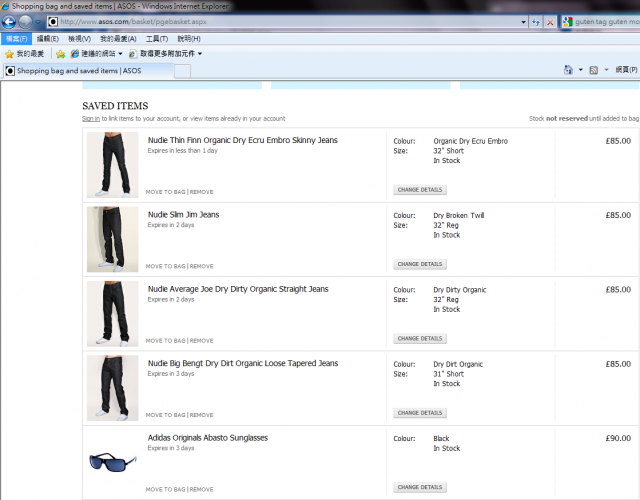The width and height of the screenshot is (640, 500).
Task: Change details for Nudie Thin Finn jeans
Action: pyautogui.click(x=420, y=190)
